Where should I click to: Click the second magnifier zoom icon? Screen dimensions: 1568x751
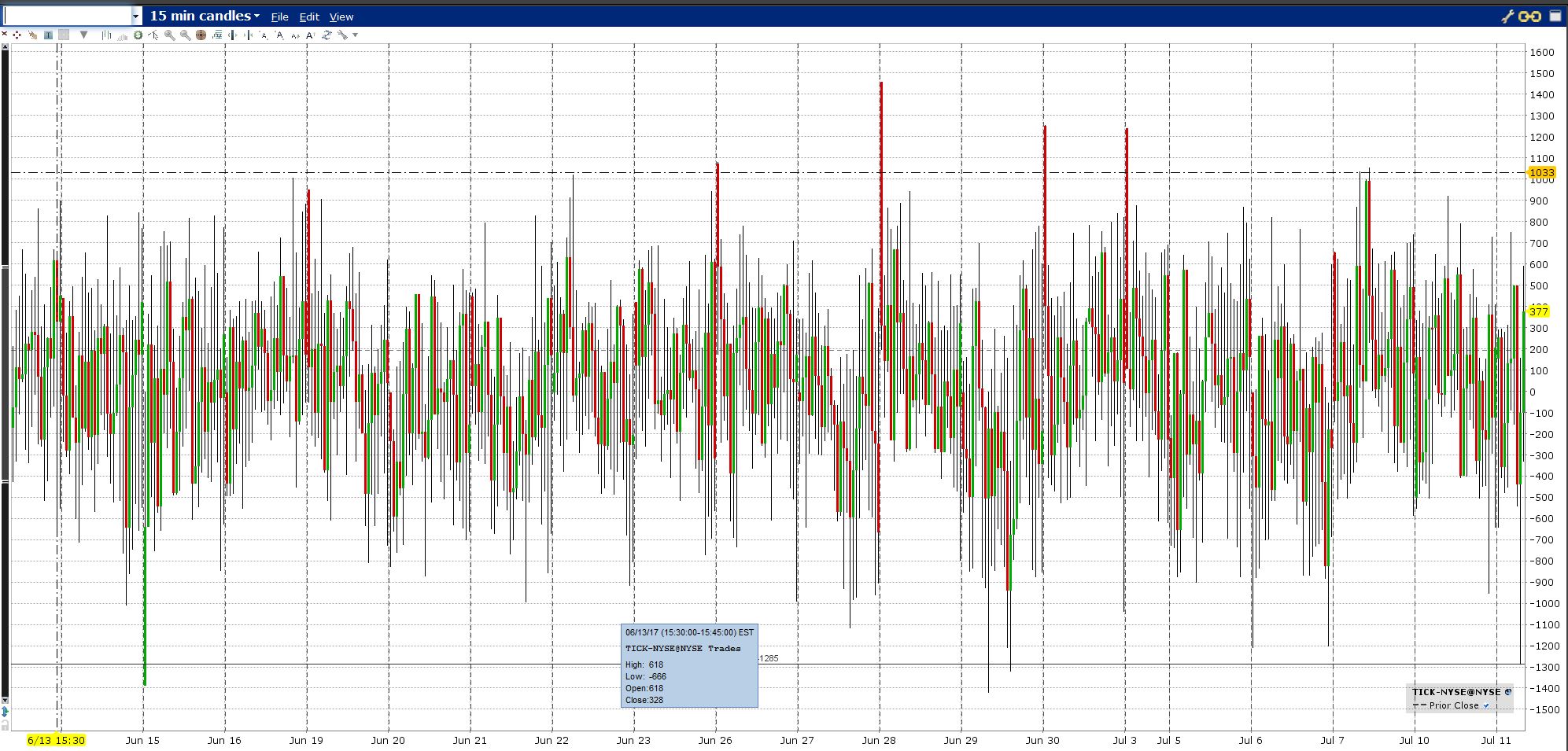(x=185, y=35)
